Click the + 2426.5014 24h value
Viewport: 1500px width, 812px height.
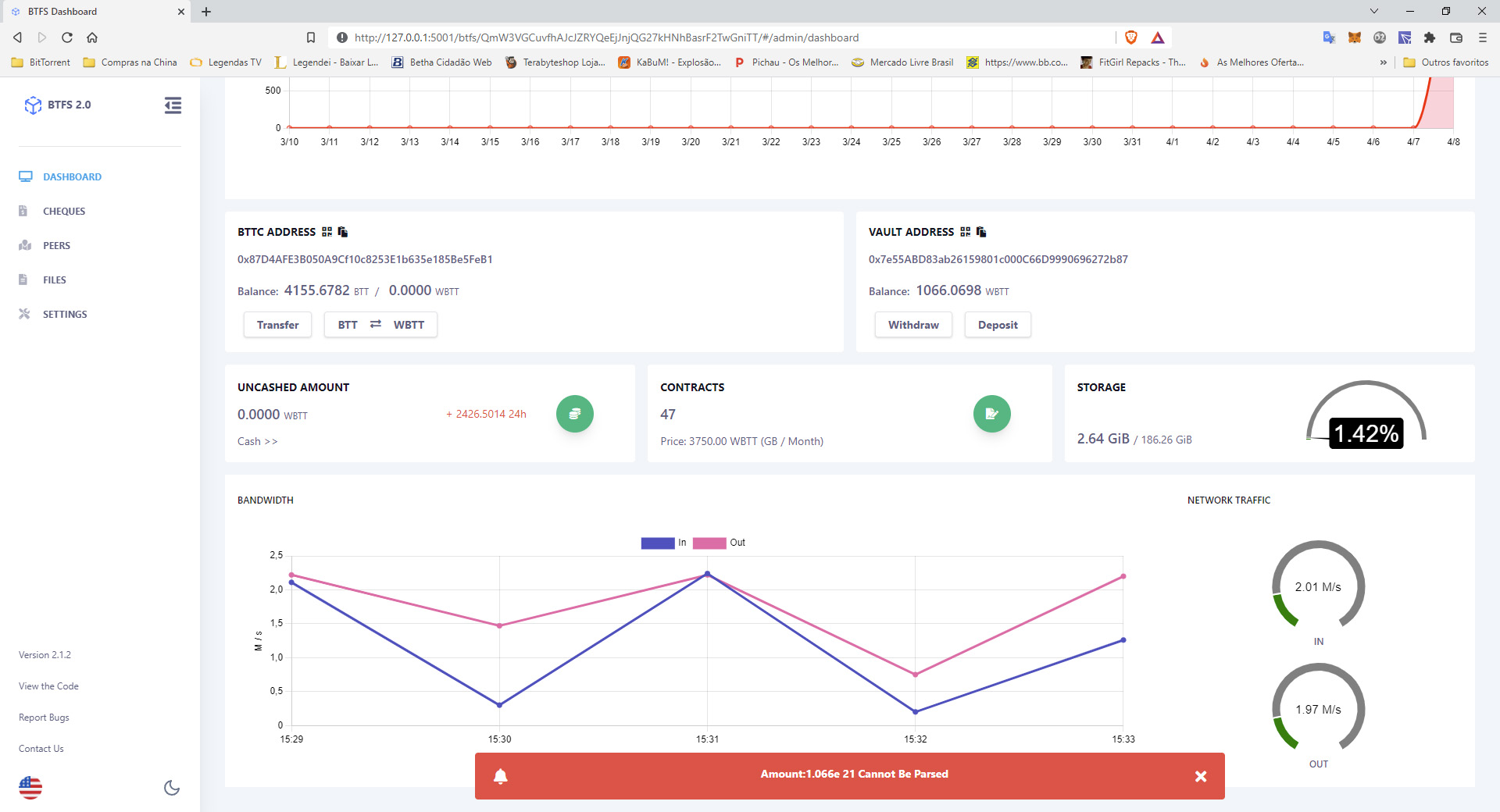486,414
